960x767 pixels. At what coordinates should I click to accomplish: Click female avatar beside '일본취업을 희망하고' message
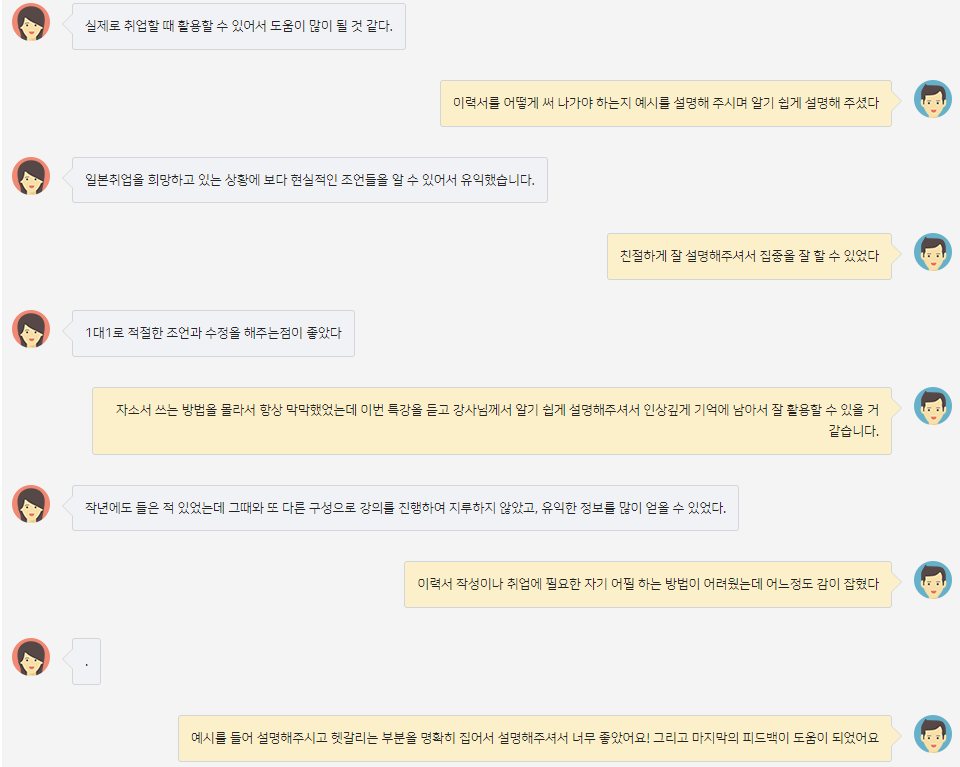(x=31, y=176)
